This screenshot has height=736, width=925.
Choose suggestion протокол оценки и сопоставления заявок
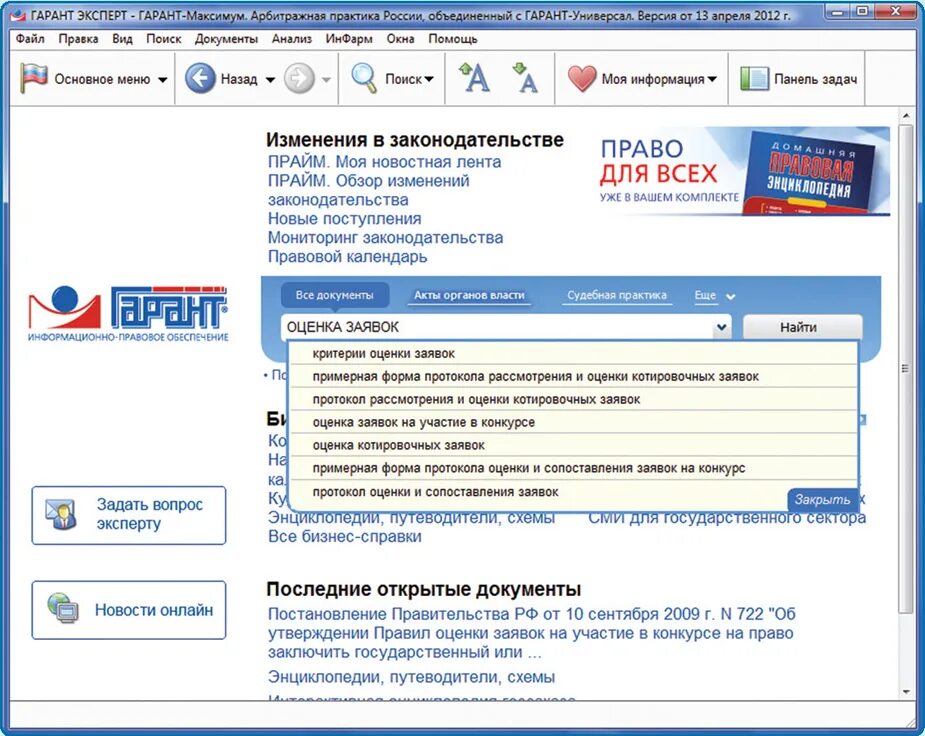coord(539,492)
